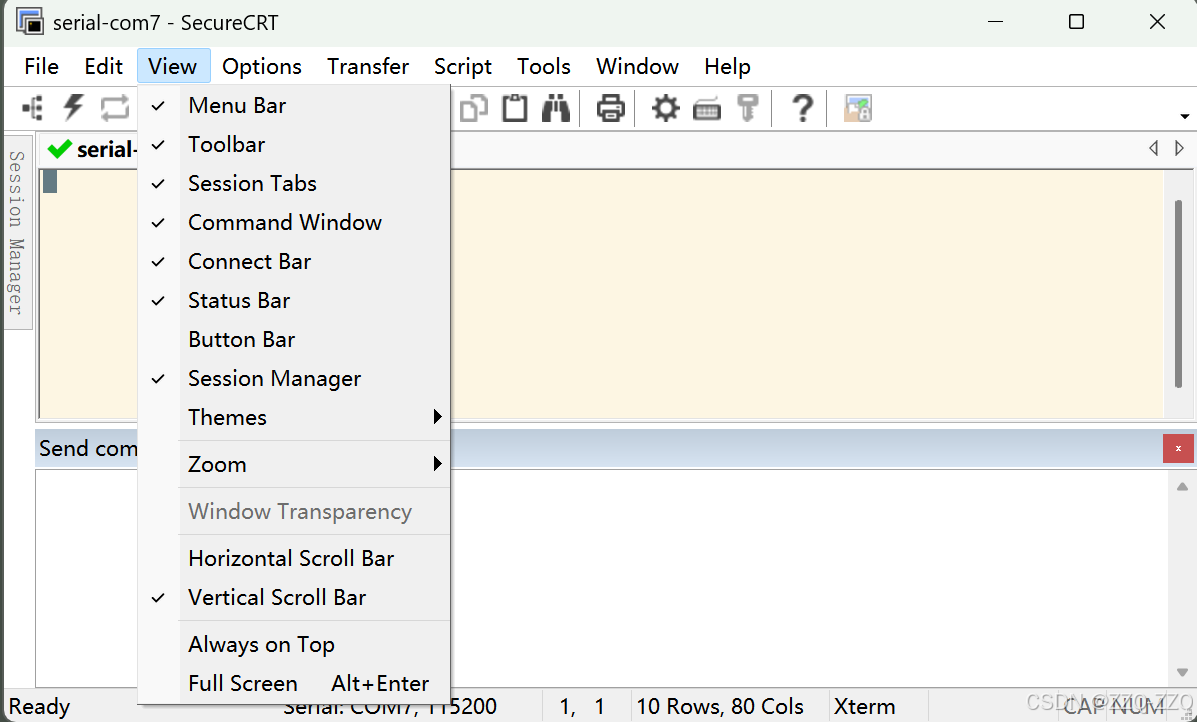
Task: Click the Find binoculars icon
Action: pos(556,108)
